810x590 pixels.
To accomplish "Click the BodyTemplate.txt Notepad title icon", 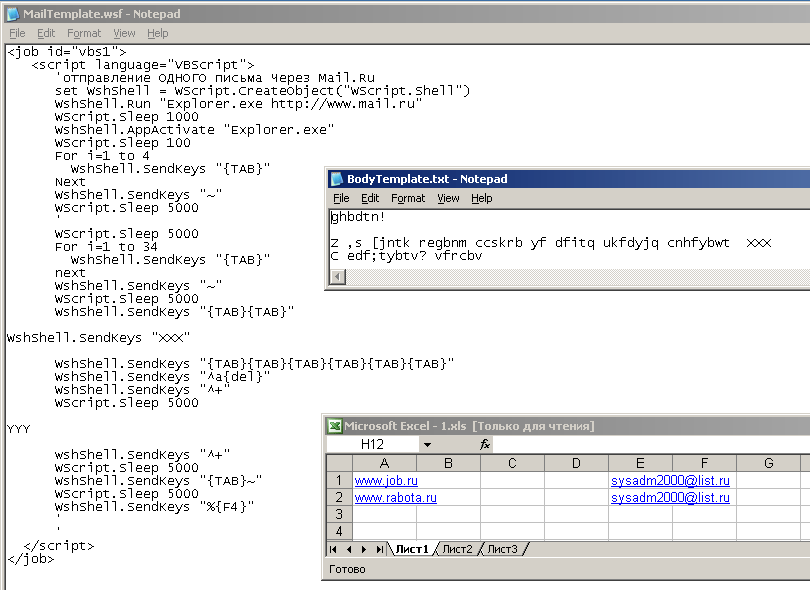I will pos(336,179).
